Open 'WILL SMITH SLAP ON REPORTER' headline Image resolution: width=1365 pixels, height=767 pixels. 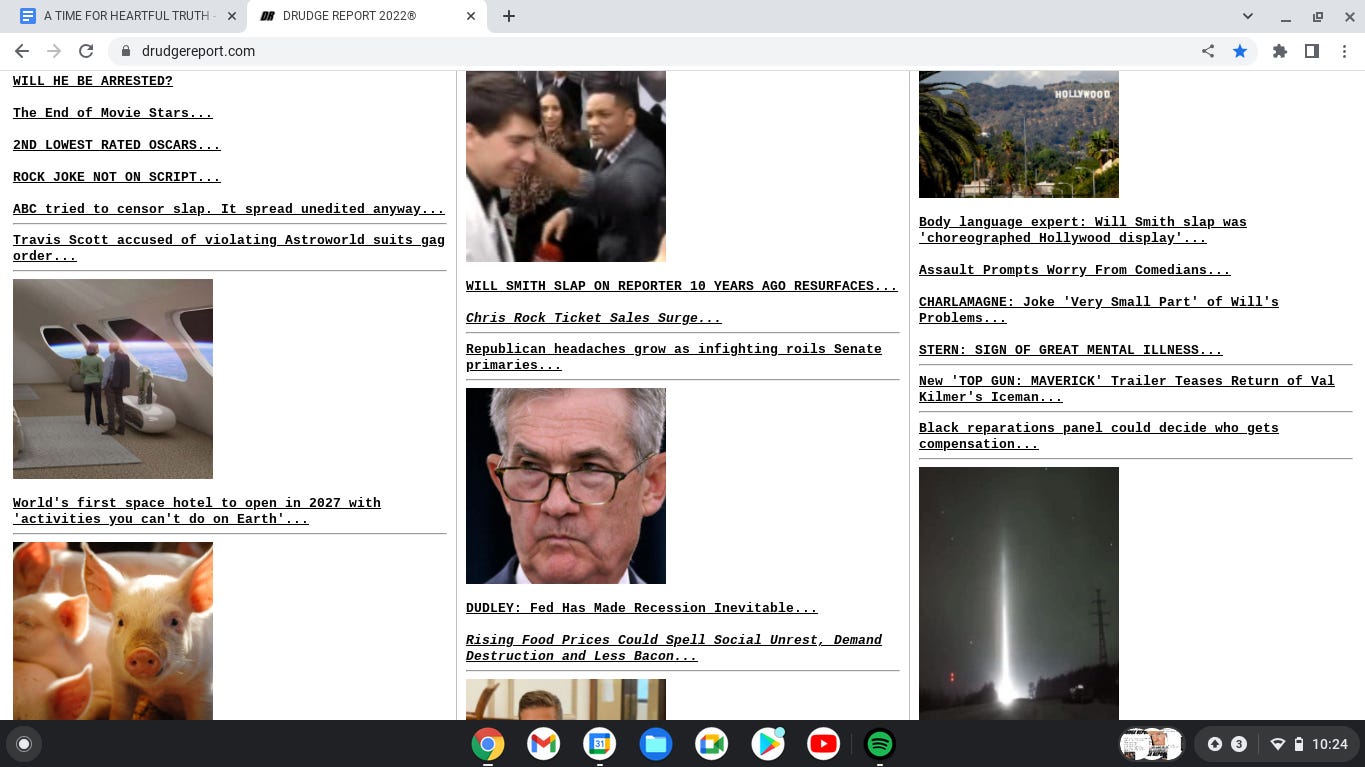[682, 286]
